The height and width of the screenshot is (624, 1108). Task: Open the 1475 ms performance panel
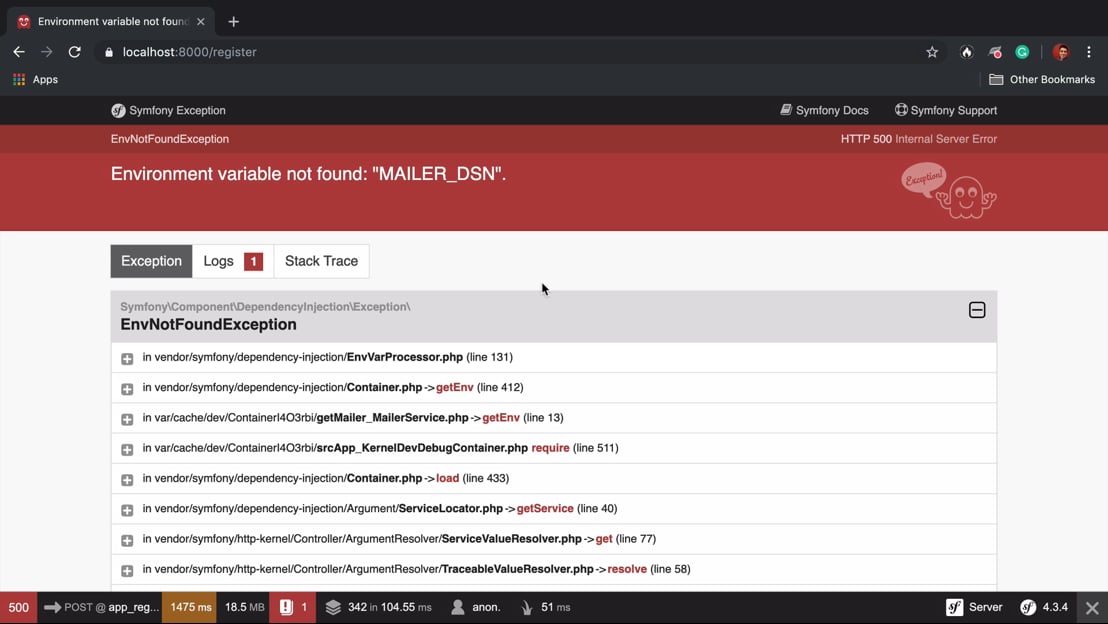pos(190,607)
